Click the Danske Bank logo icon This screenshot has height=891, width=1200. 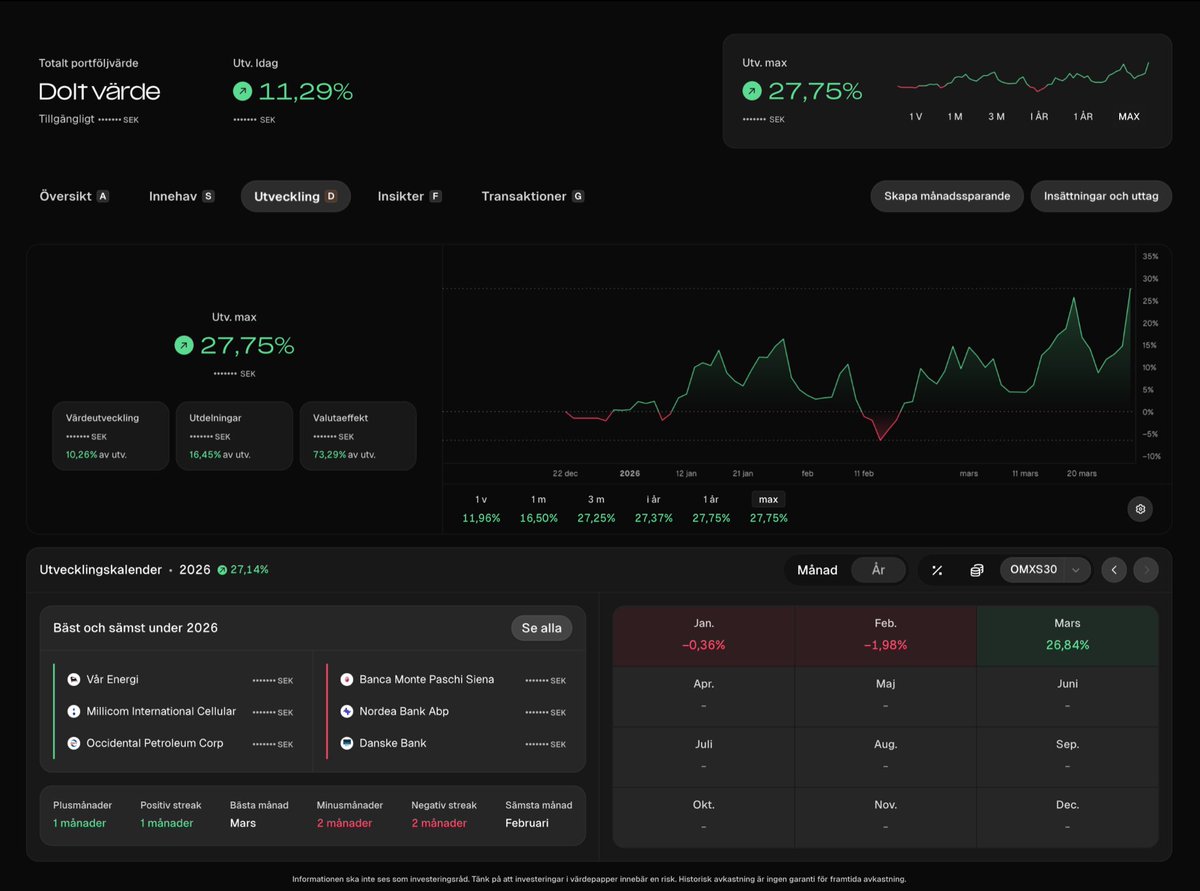point(347,744)
